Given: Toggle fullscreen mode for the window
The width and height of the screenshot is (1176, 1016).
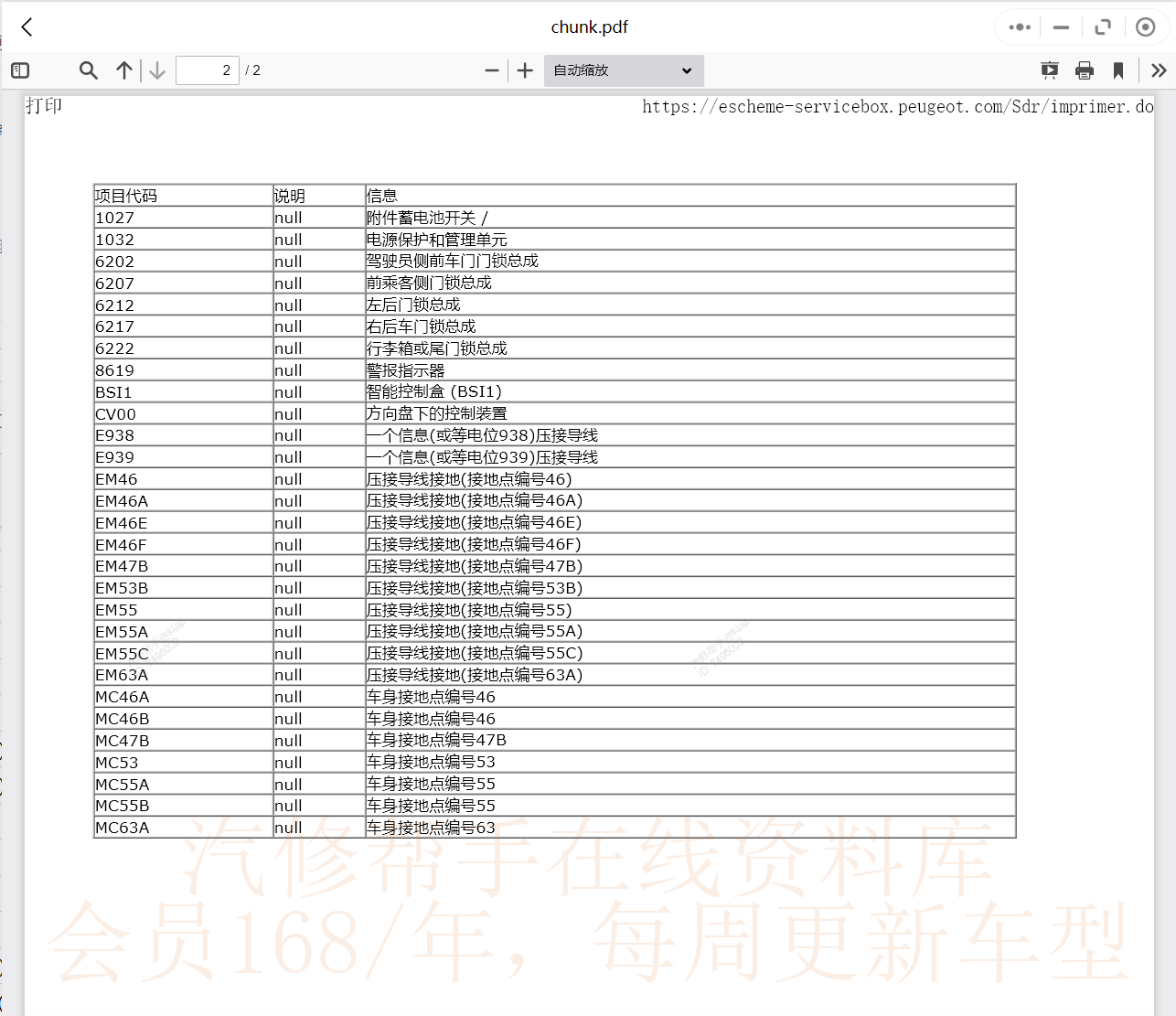Looking at the screenshot, I should (x=1103, y=27).
